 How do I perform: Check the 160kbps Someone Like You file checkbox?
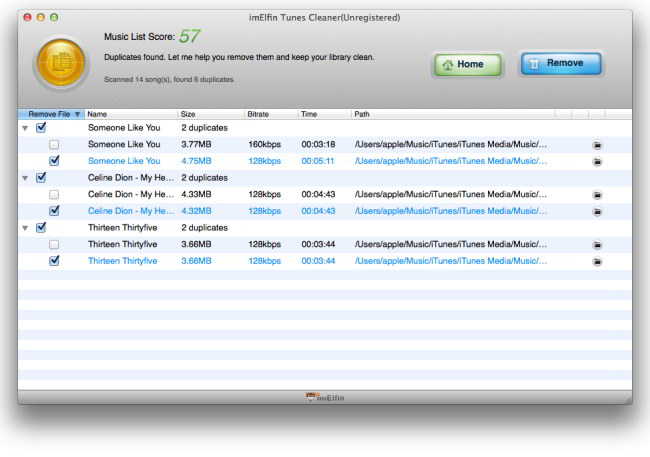coord(54,144)
